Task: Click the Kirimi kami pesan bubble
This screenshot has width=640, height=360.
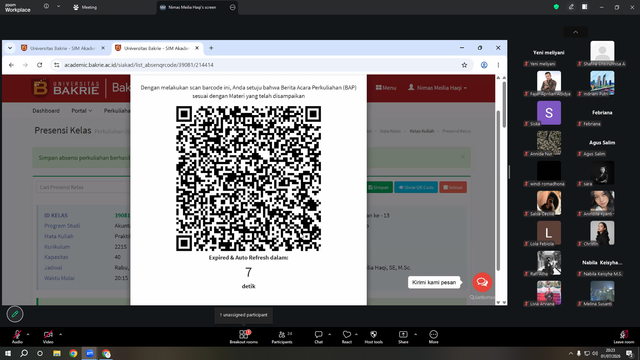Action: click(x=434, y=282)
